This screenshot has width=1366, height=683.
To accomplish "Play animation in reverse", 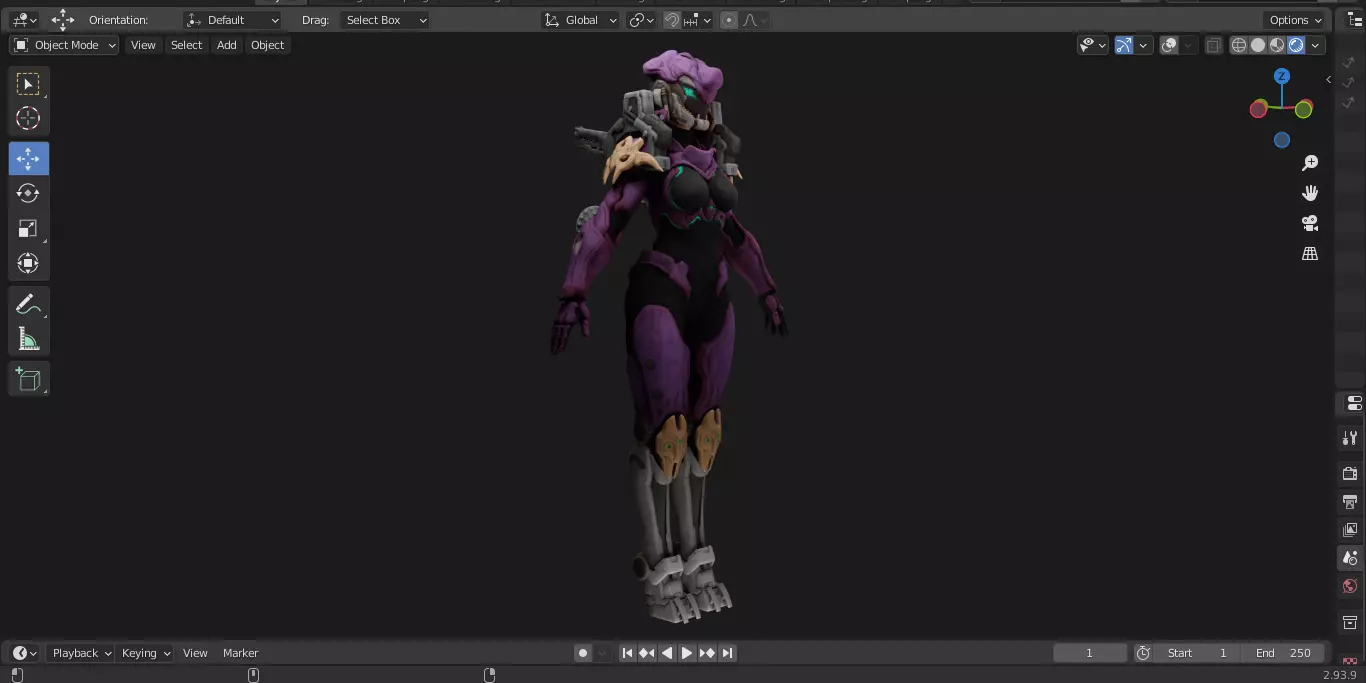I will click(x=667, y=653).
